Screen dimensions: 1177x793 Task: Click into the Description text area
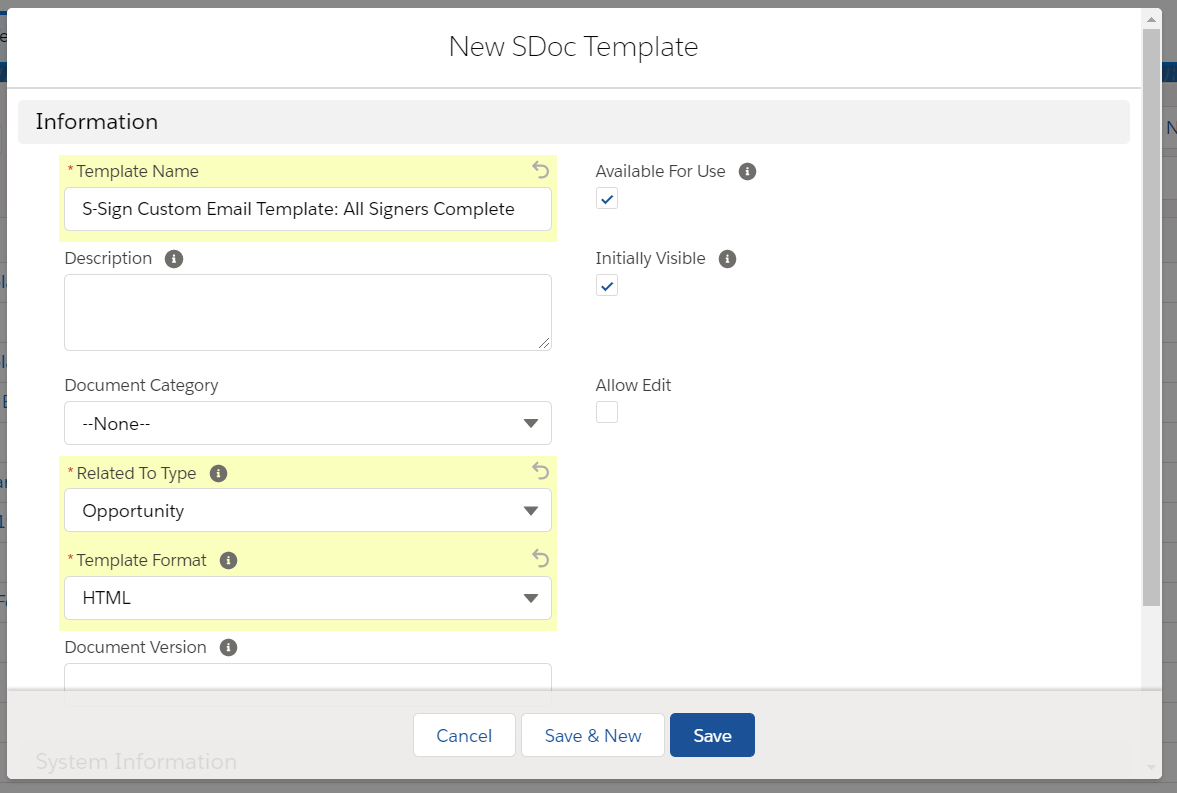click(x=308, y=312)
